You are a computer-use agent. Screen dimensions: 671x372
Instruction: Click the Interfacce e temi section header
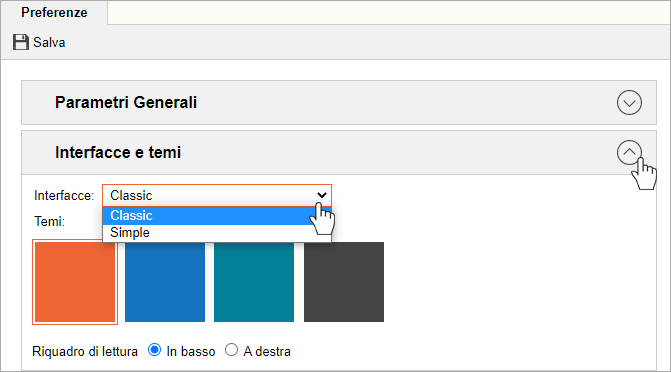339,152
